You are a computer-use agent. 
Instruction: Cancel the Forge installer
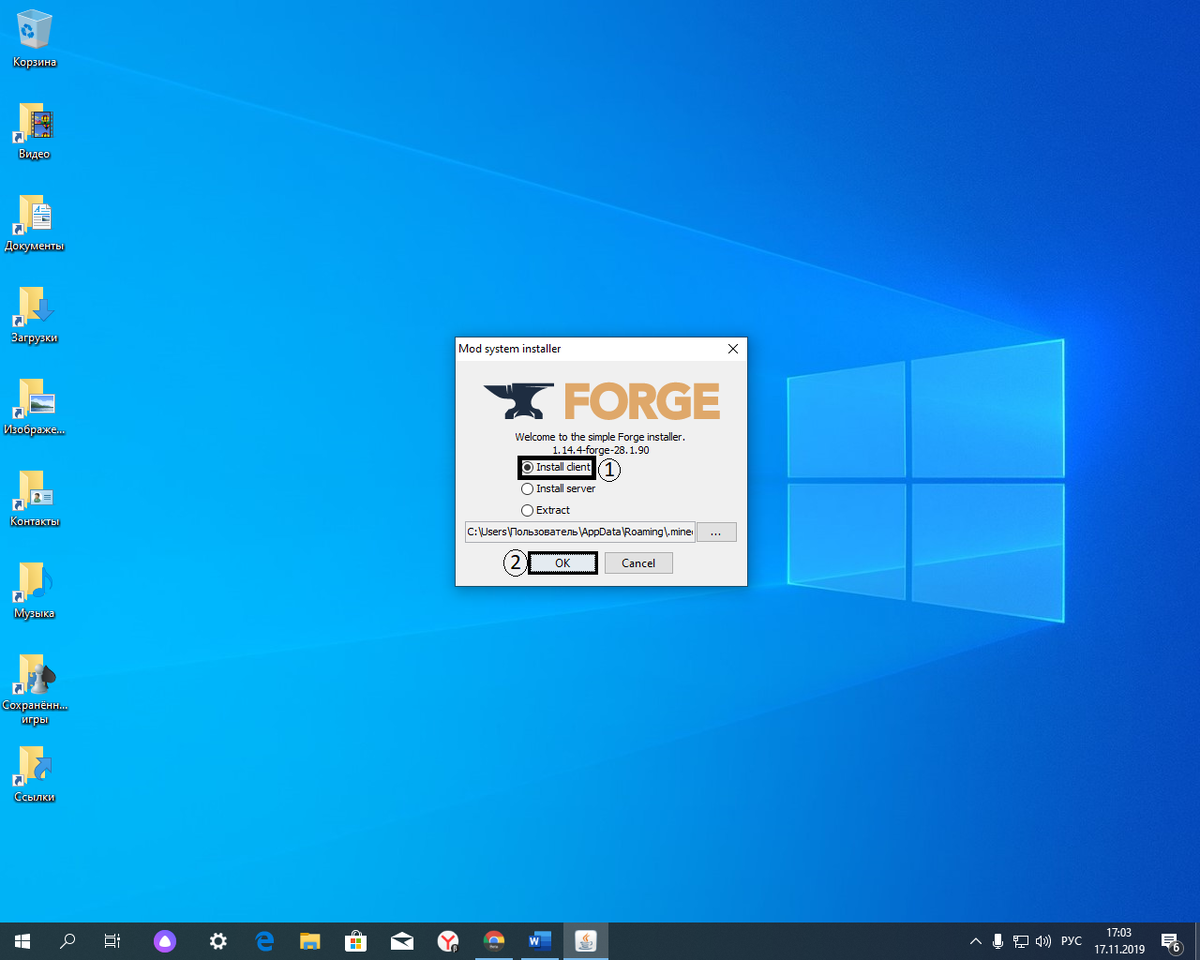point(638,563)
